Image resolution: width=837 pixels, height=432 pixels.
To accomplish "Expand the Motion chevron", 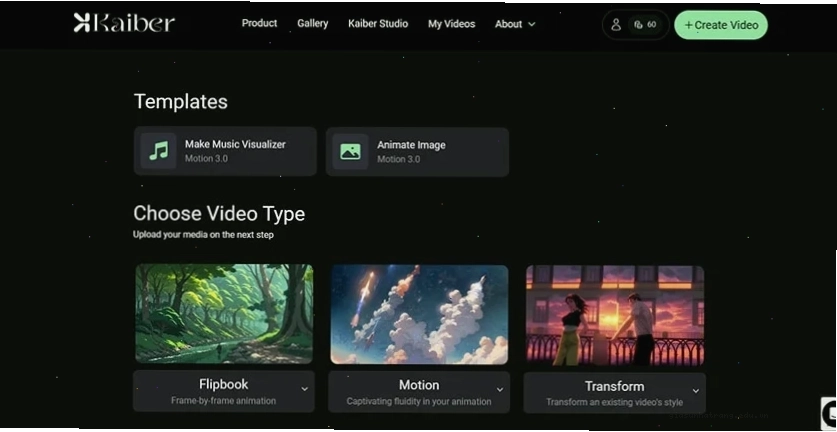I will tap(500, 390).
